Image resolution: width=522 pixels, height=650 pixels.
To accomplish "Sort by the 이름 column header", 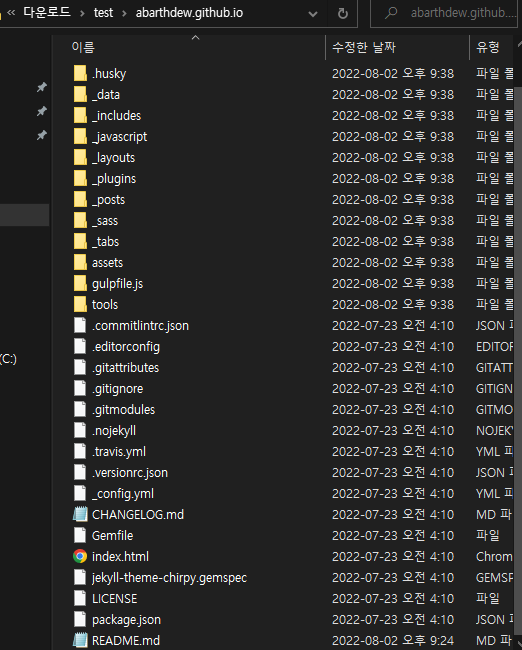I will coord(83,47).
